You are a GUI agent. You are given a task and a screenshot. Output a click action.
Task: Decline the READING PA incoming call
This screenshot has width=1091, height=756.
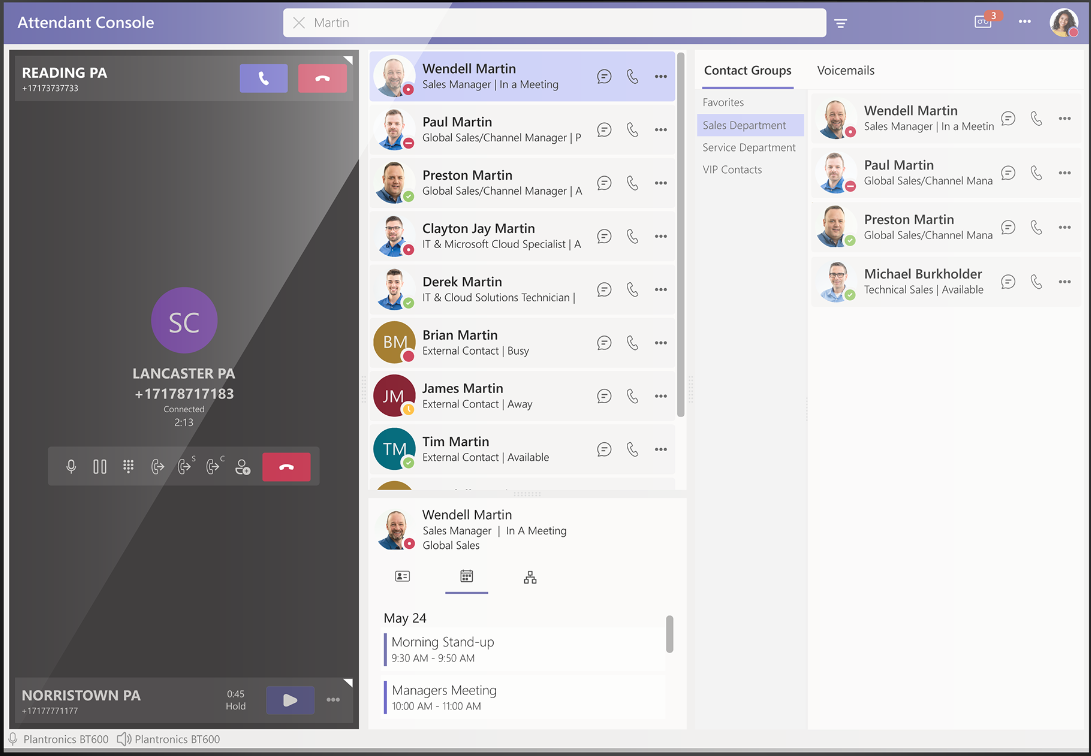[322, 79]
